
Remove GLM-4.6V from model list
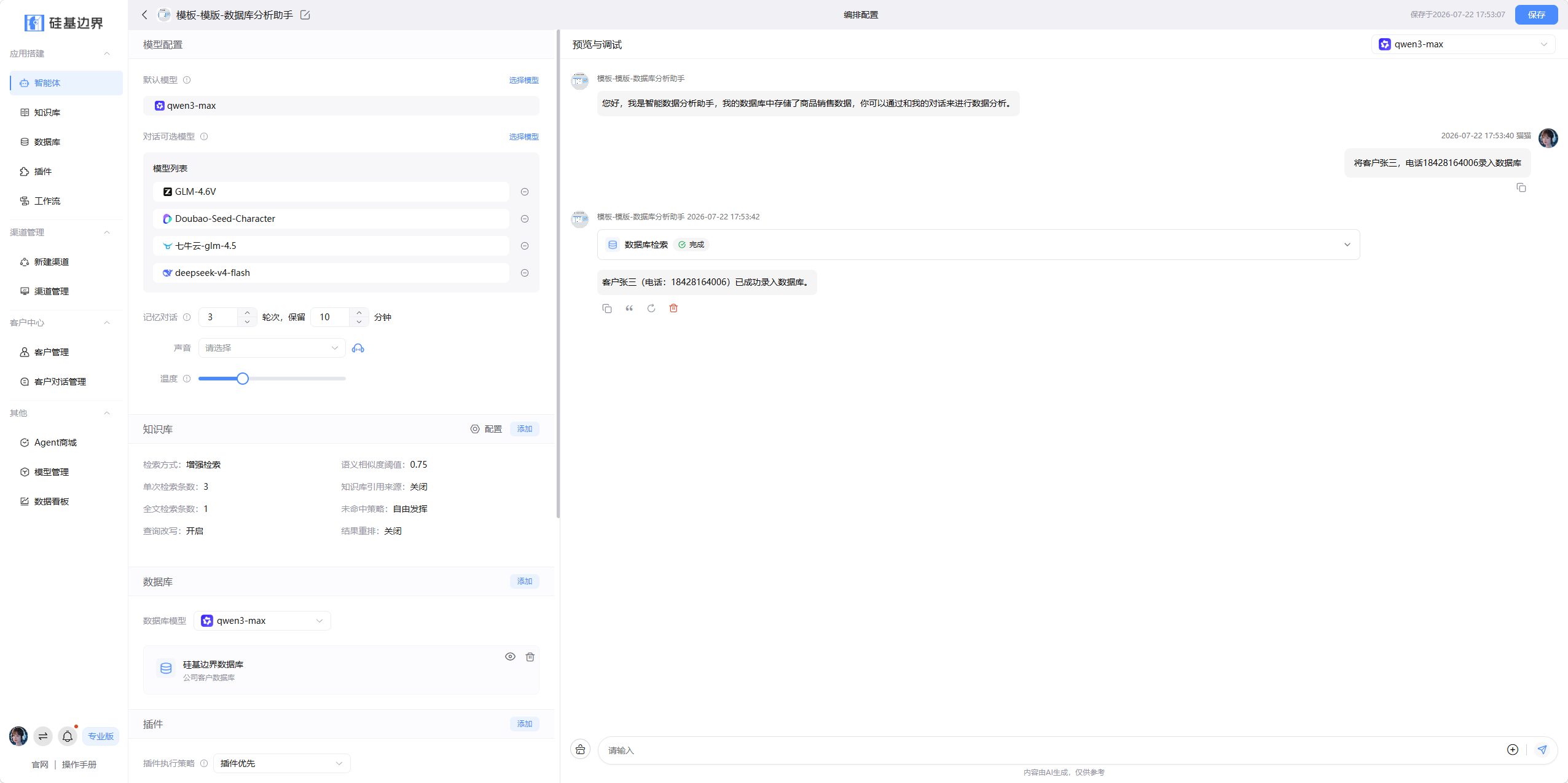(525, 192)
